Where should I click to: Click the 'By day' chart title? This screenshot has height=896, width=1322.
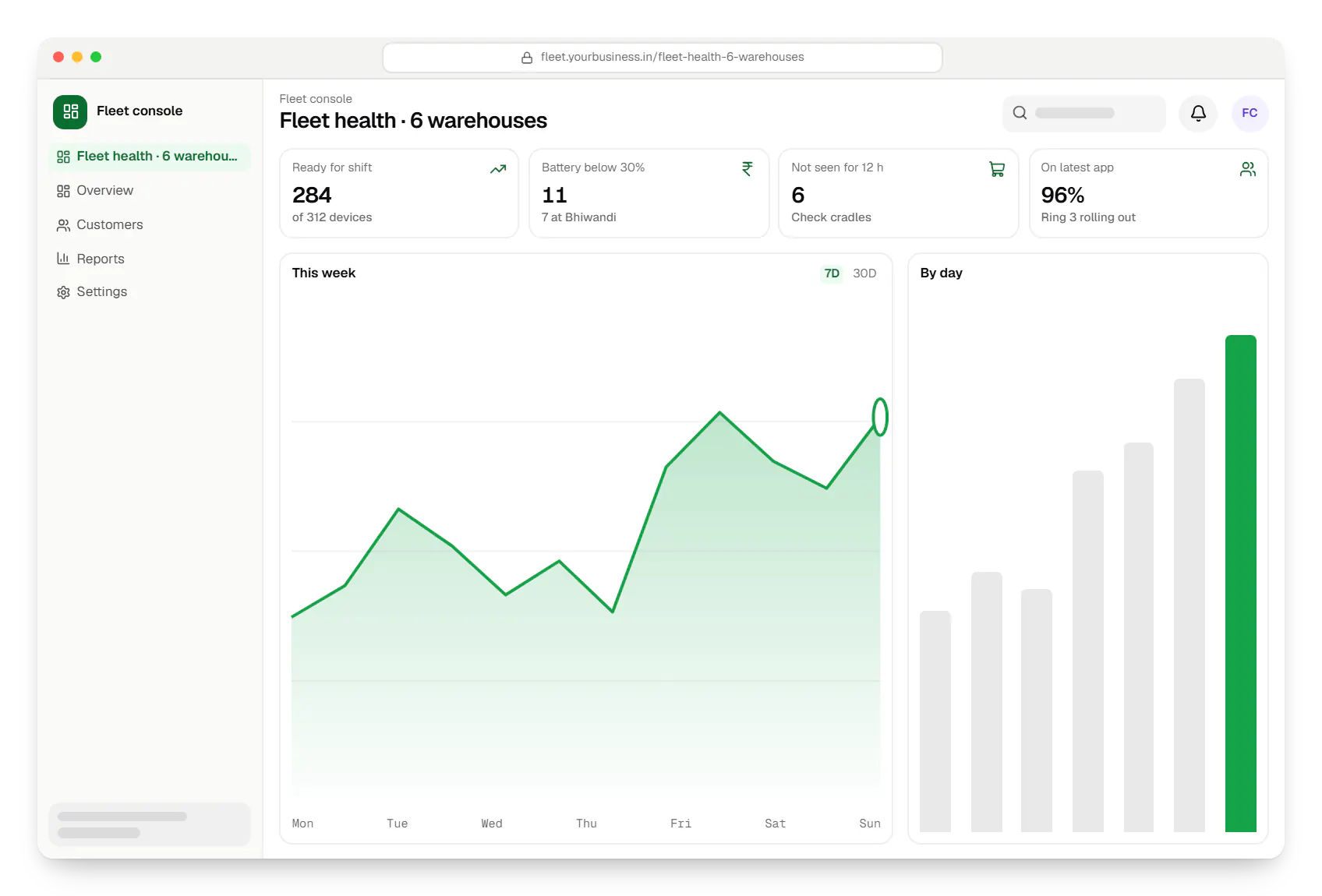tap(941, 273)
